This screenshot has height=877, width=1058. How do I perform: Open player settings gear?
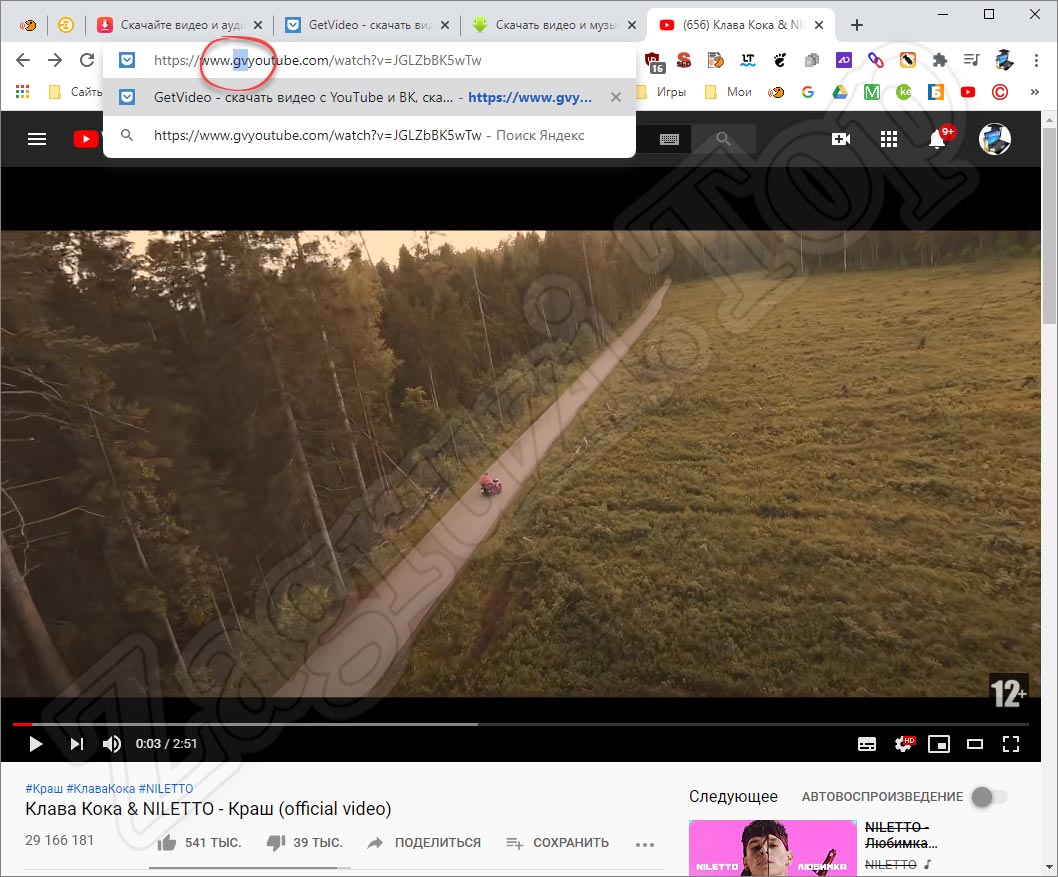pos(903,743)
